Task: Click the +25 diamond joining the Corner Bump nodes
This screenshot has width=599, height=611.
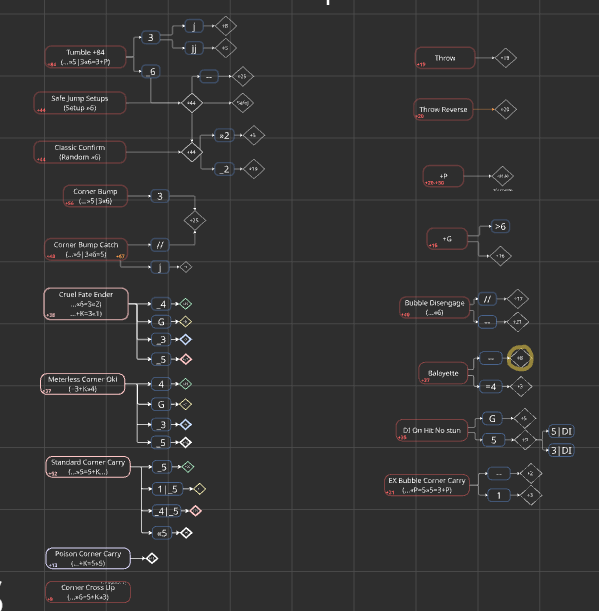Action: [195, 220]
